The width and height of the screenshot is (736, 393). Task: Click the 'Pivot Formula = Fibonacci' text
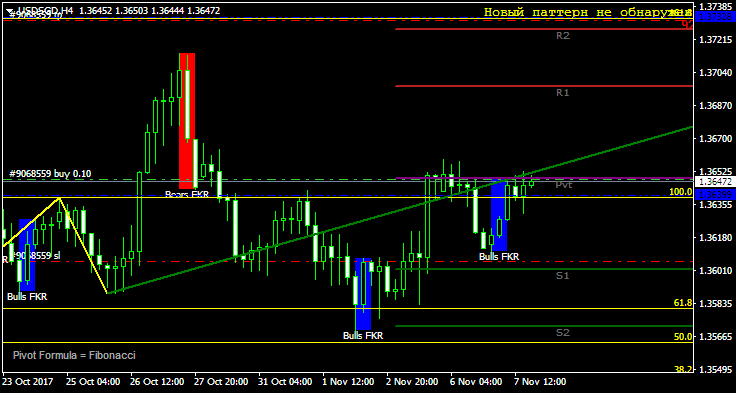74,355
